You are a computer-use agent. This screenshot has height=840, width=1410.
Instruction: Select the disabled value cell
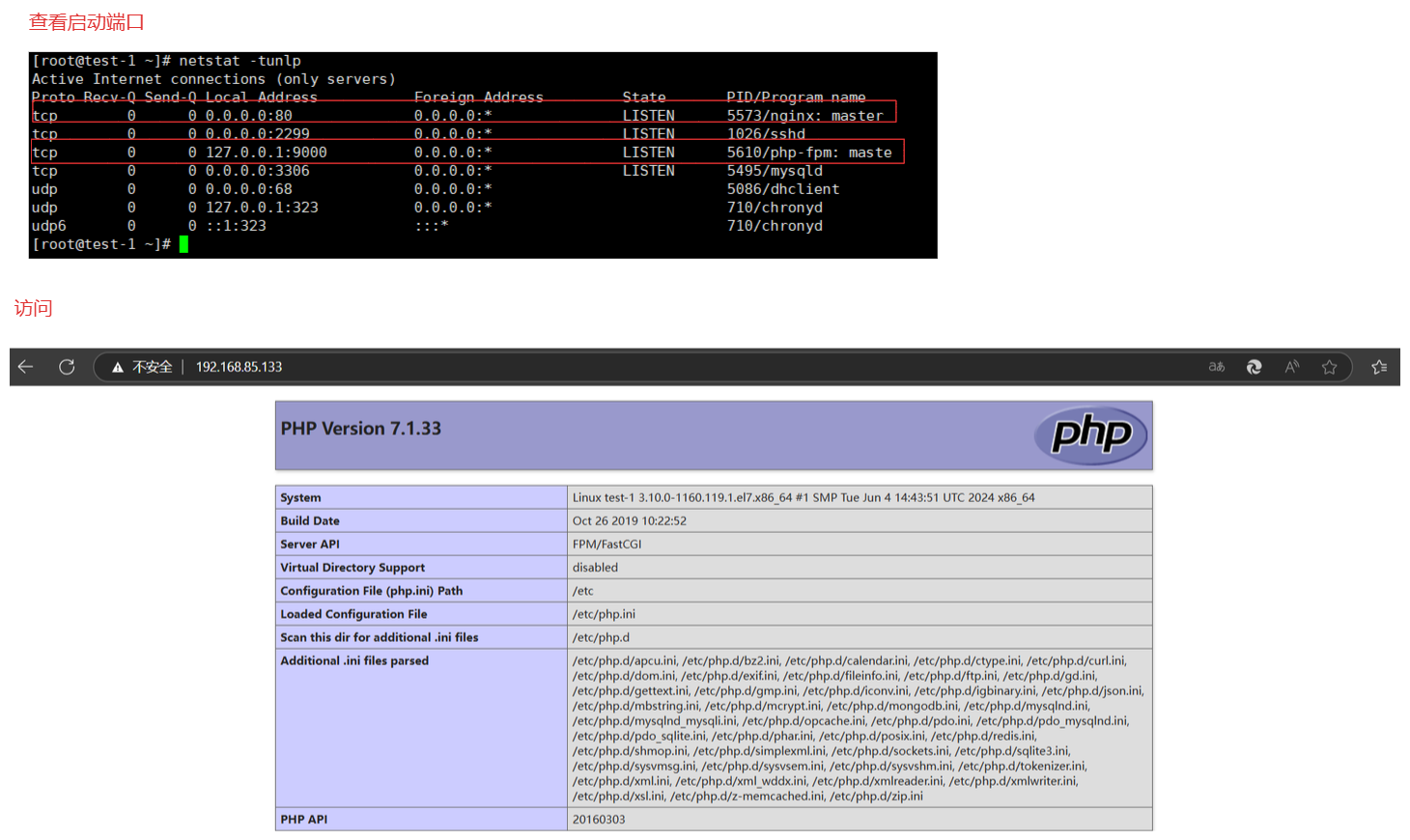coord(595,568)
